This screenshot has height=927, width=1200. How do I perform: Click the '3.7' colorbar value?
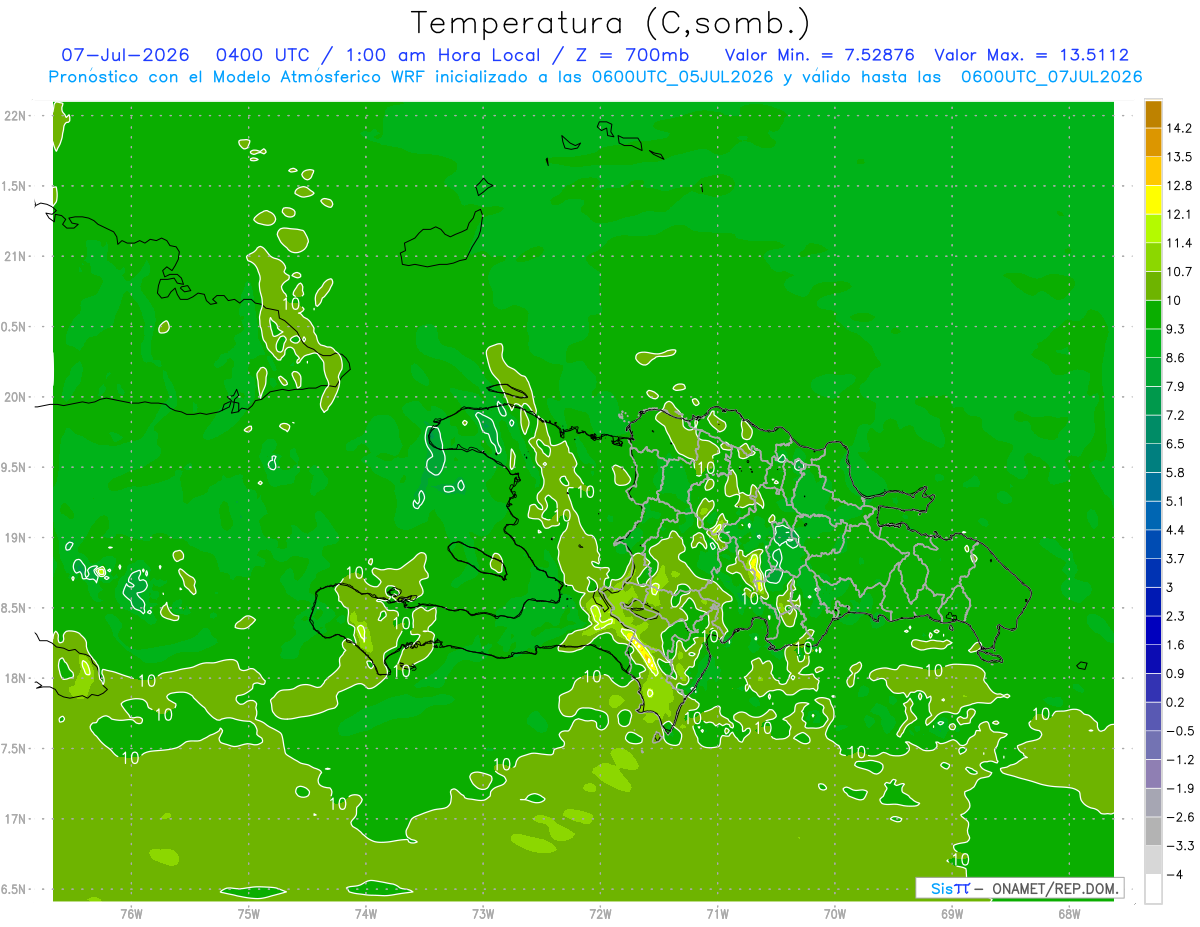pos(1175,558)
